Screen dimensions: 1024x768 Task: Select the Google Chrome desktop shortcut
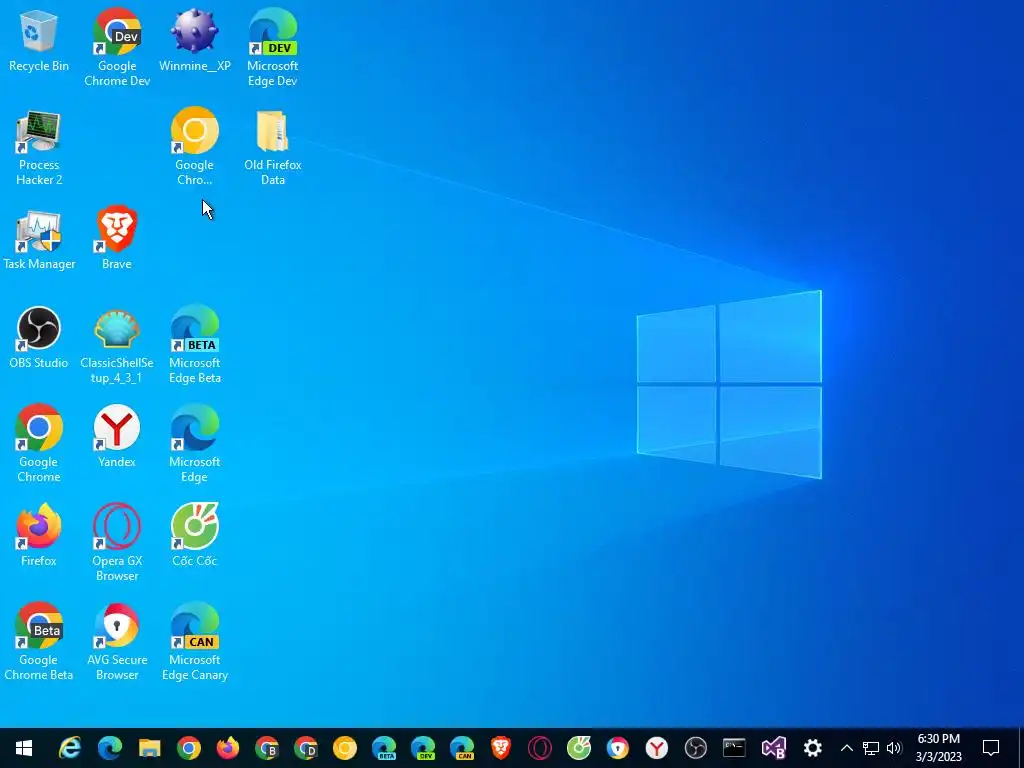click(39, 444)
